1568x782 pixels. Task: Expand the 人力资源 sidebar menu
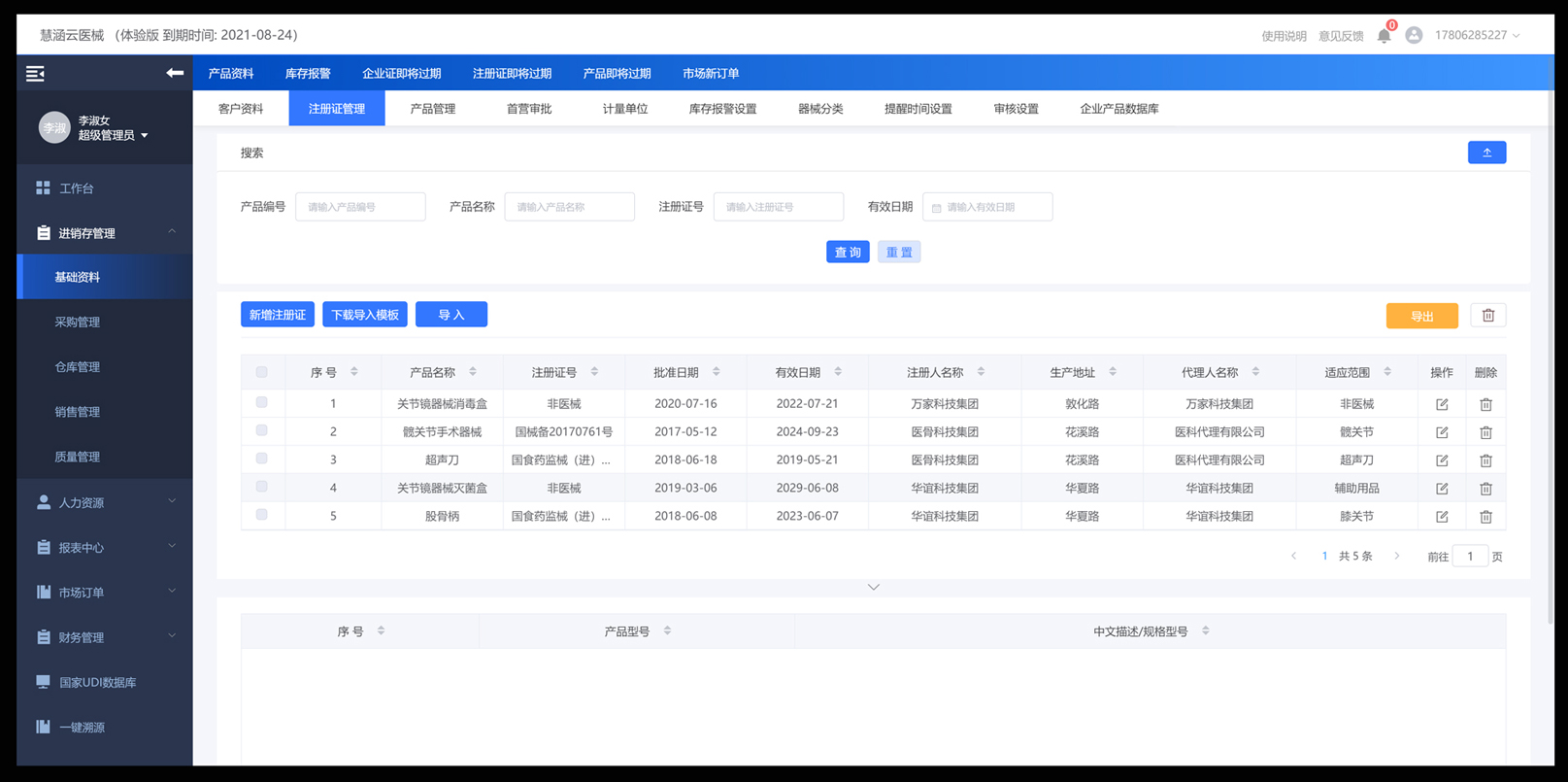pos(105,502)
